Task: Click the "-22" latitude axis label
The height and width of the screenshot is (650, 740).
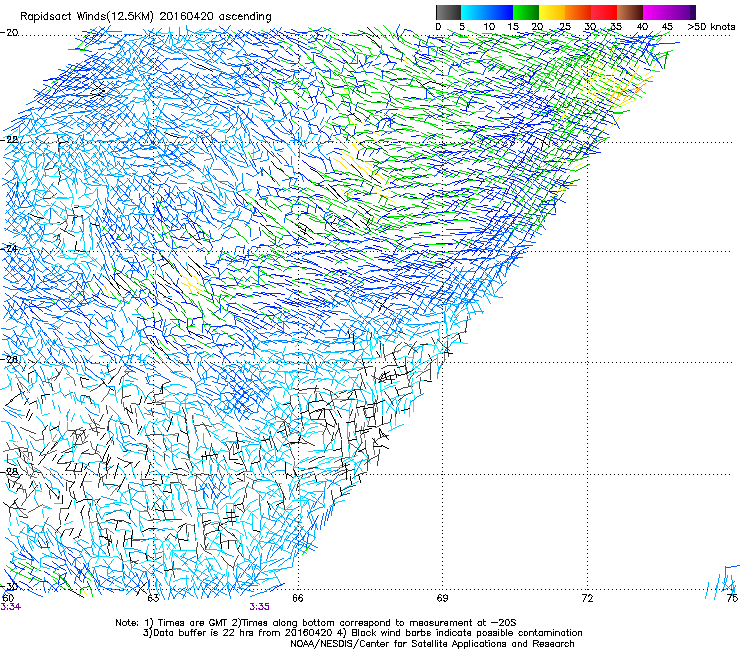Action: coord(9,140)
